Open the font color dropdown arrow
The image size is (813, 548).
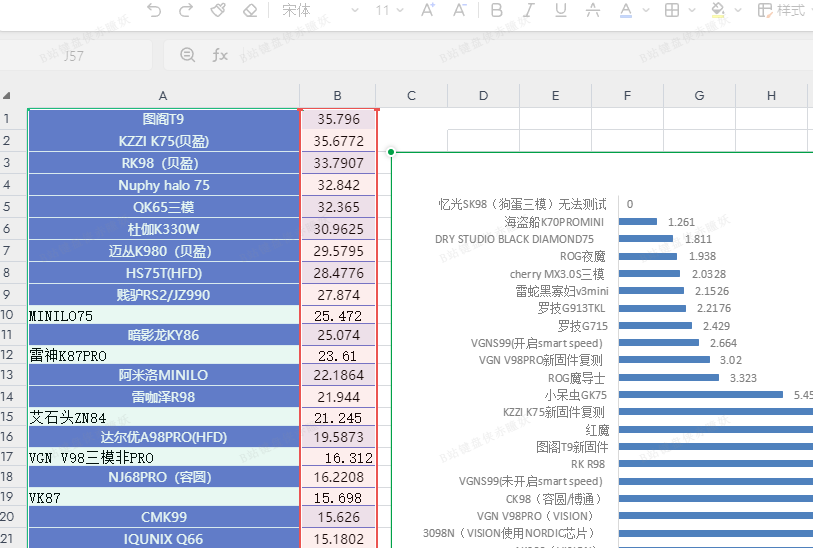(646, 10)
